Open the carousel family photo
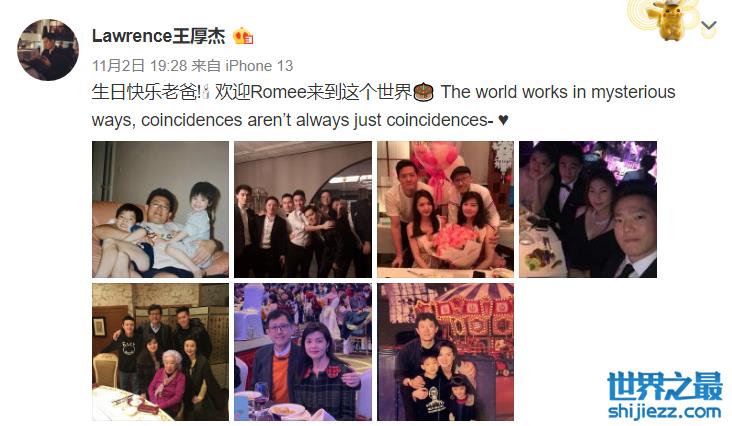The image size is (732, 426). click(445, 352)
